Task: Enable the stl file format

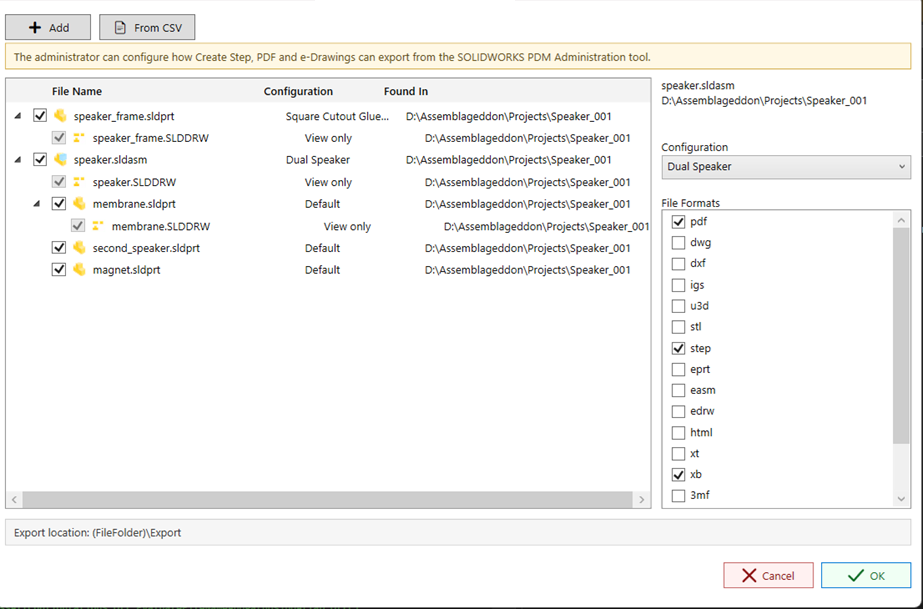Action: point(678,327)
